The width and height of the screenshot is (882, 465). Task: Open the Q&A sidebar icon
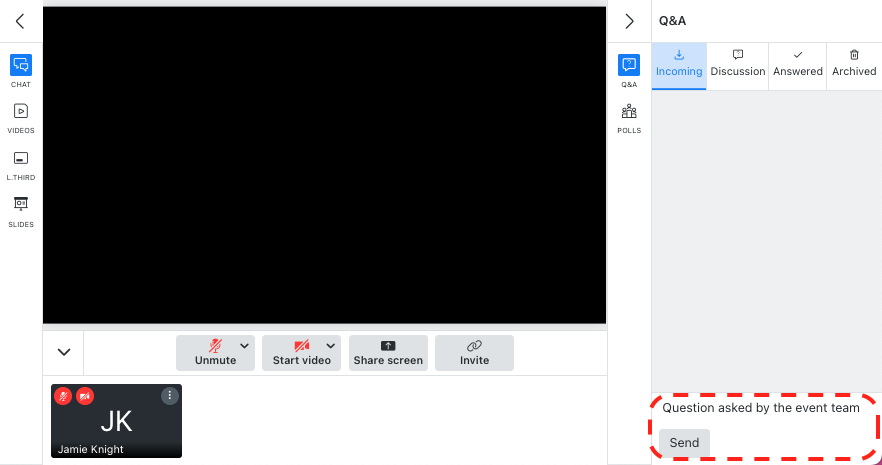(629, 65)
